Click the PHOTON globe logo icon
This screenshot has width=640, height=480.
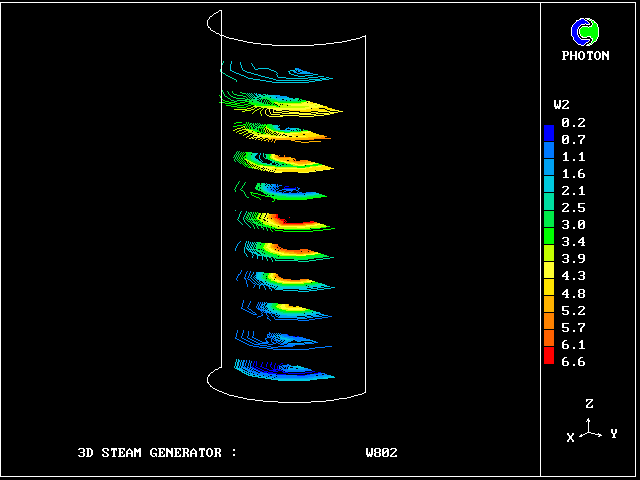(x=584, y=32)
